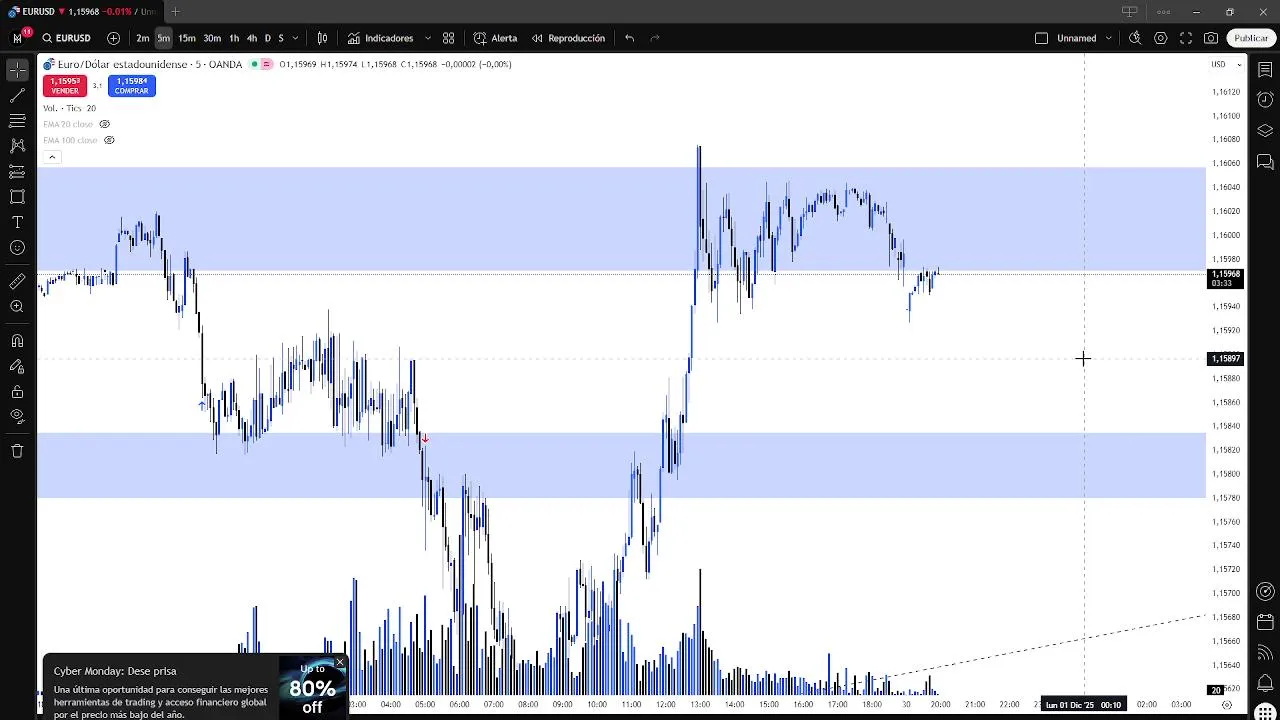Open the chats panel icon
This screenshot has height=720, width=1280.
click(1265, 161)
